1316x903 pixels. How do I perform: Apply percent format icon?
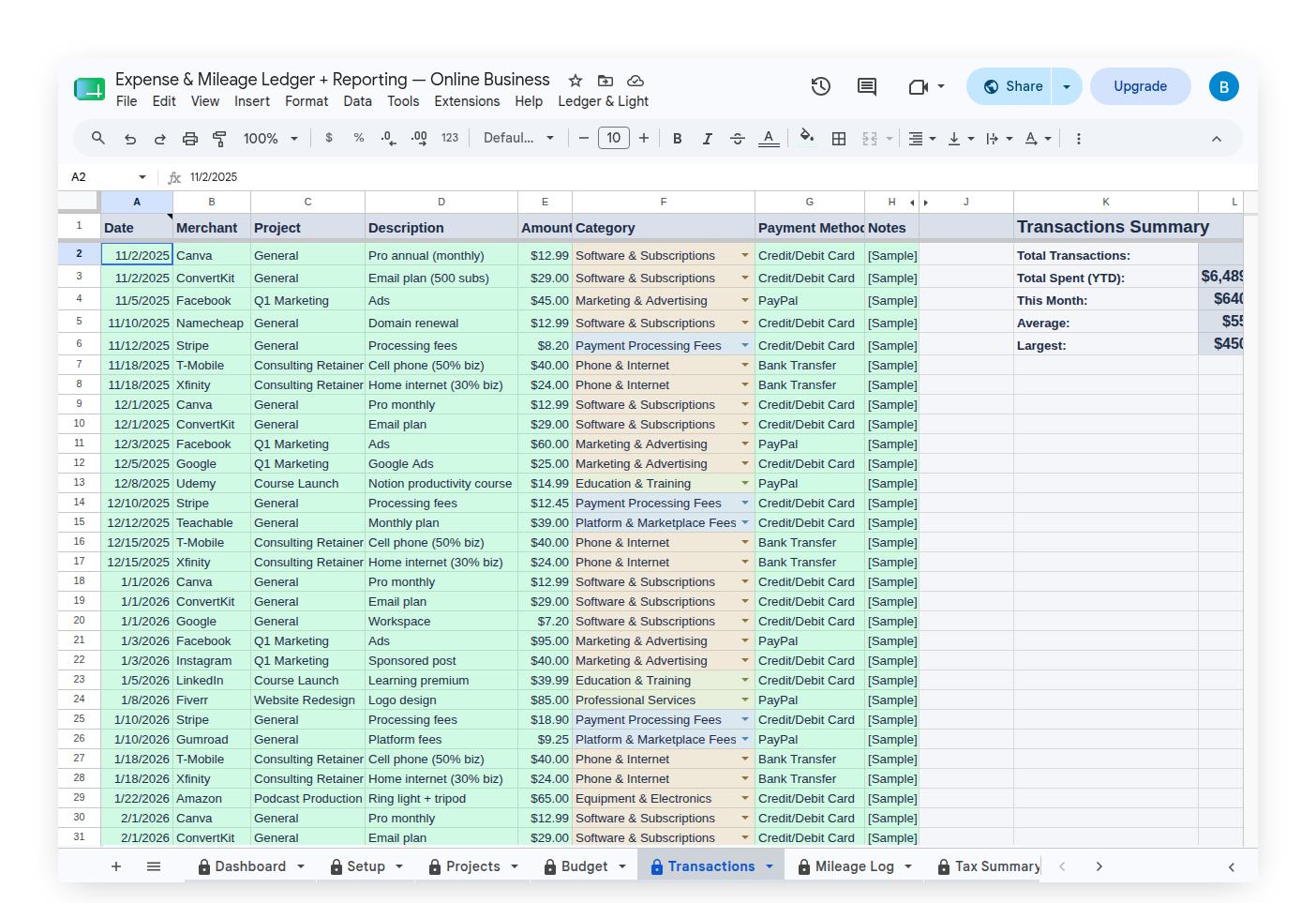pyautogui.click(x=359, y=138)
